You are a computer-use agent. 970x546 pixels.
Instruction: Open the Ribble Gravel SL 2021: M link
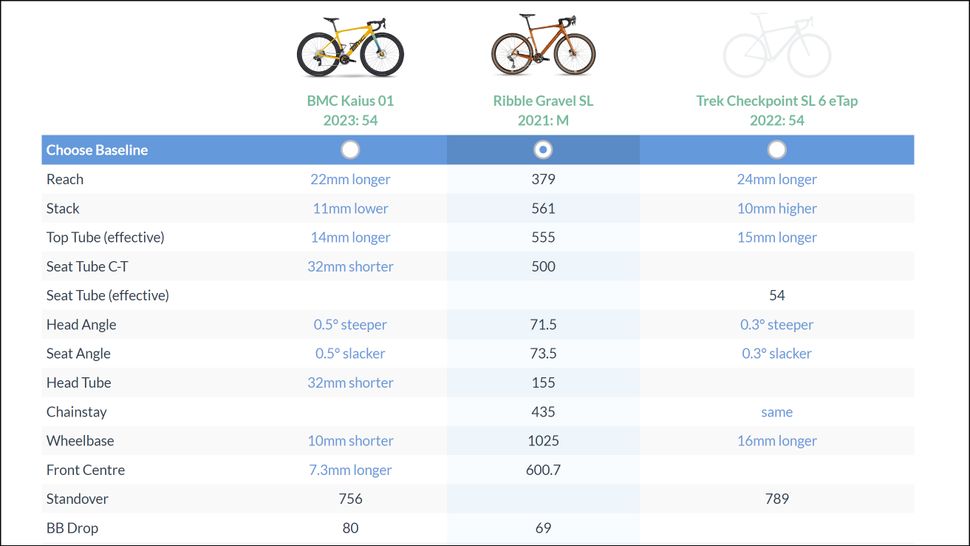click(543, 110)
